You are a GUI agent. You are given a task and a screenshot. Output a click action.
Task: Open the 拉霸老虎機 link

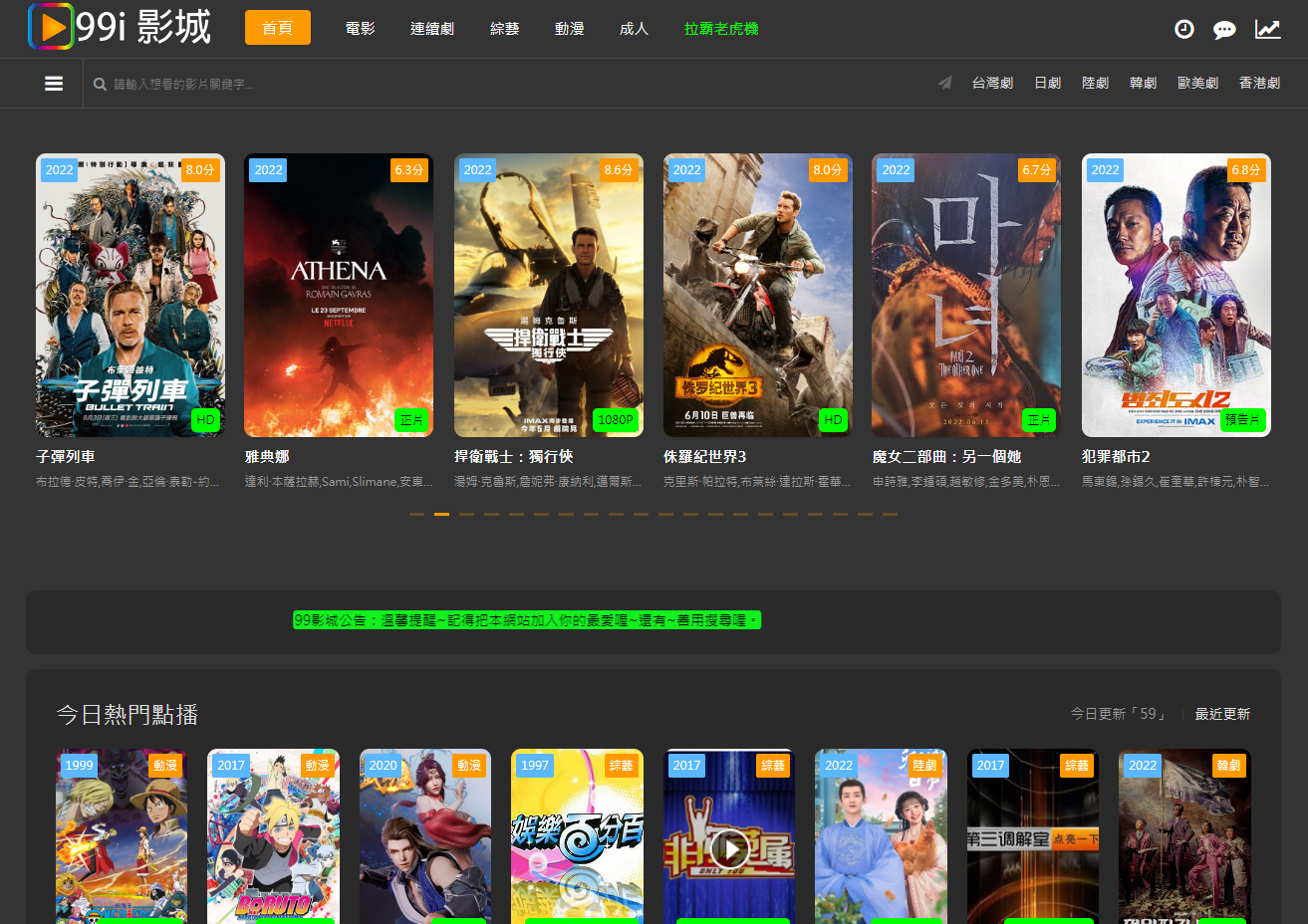click(721, 29)
